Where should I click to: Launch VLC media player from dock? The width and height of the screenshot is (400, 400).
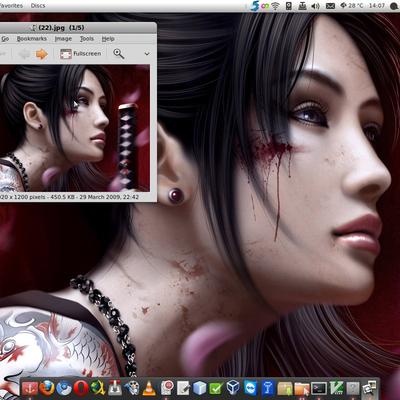(149, 388)
